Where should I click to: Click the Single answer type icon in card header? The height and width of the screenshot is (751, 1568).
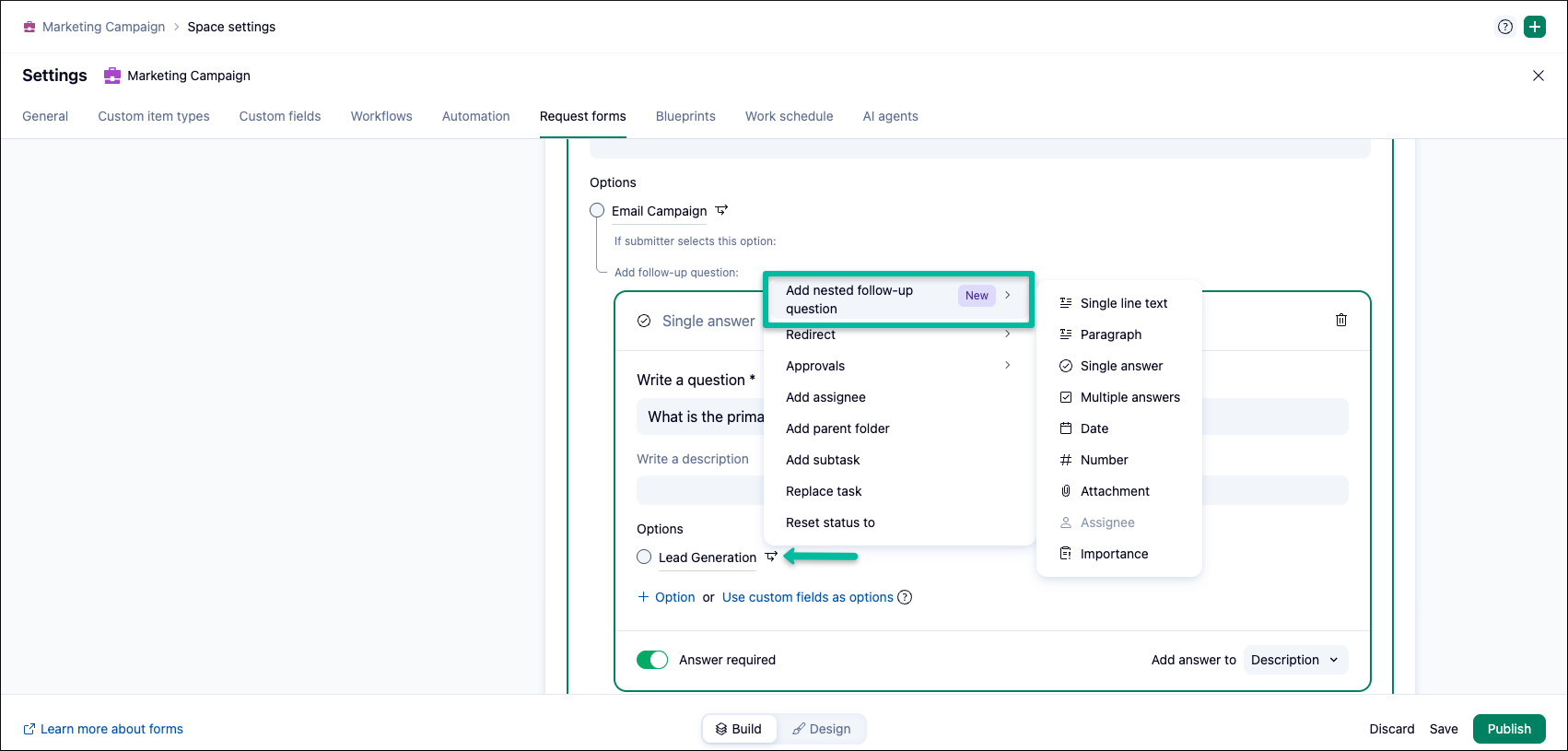coord(644,321)
